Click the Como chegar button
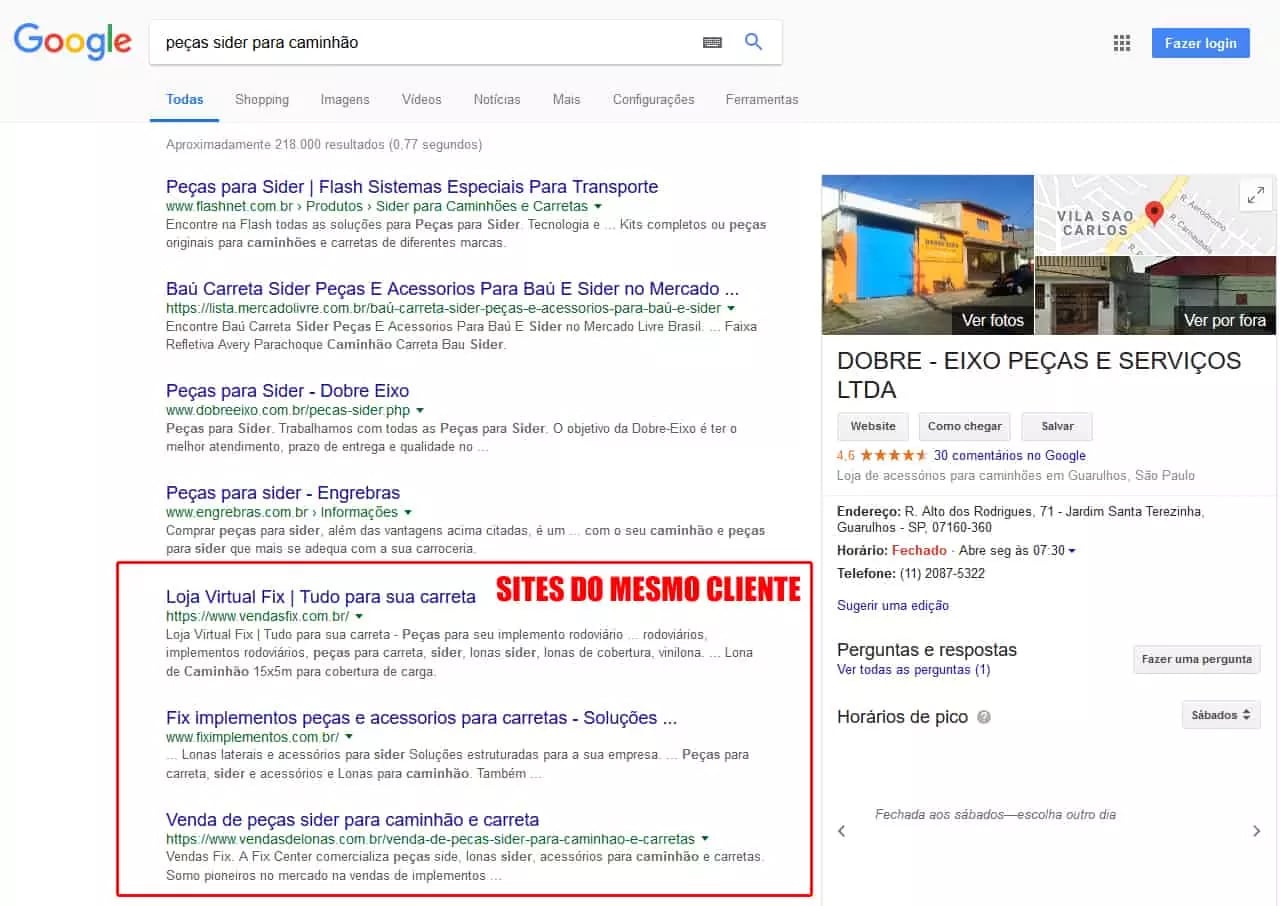This screenshot has width=1280, height=906. (x=965, y=426)
